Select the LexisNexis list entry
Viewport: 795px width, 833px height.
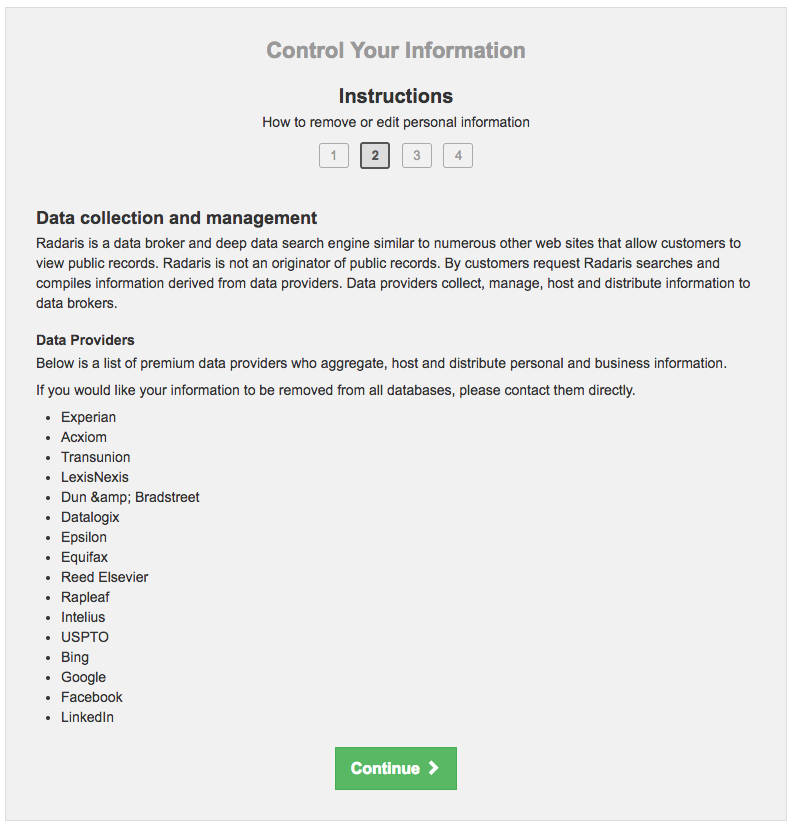point(94,477)
